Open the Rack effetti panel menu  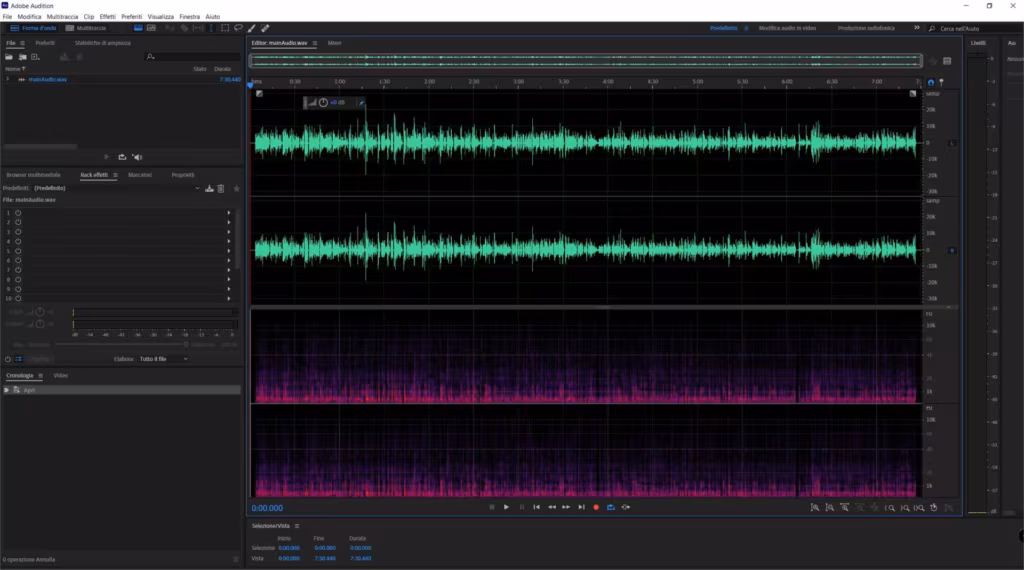[115, 175]
